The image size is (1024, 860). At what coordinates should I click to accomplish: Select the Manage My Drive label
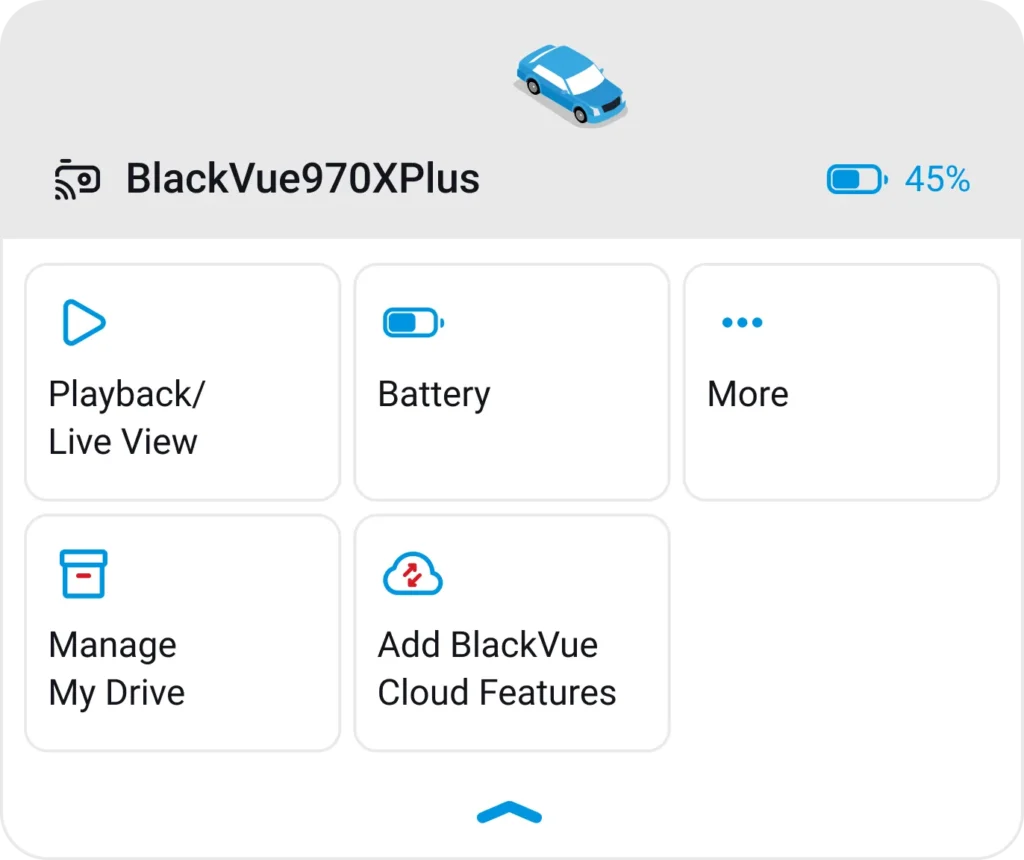click(115, 669)
